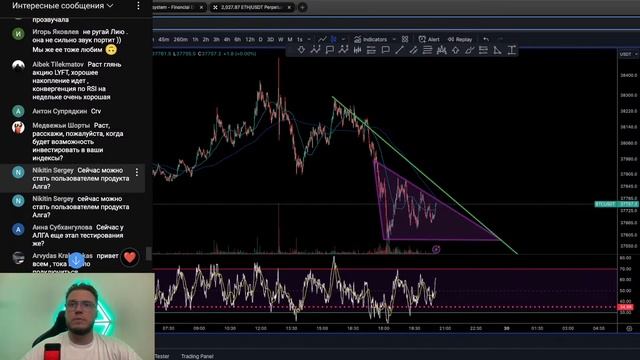
Task: Select the 45m timeframe
Action: [x=164, y=40]
